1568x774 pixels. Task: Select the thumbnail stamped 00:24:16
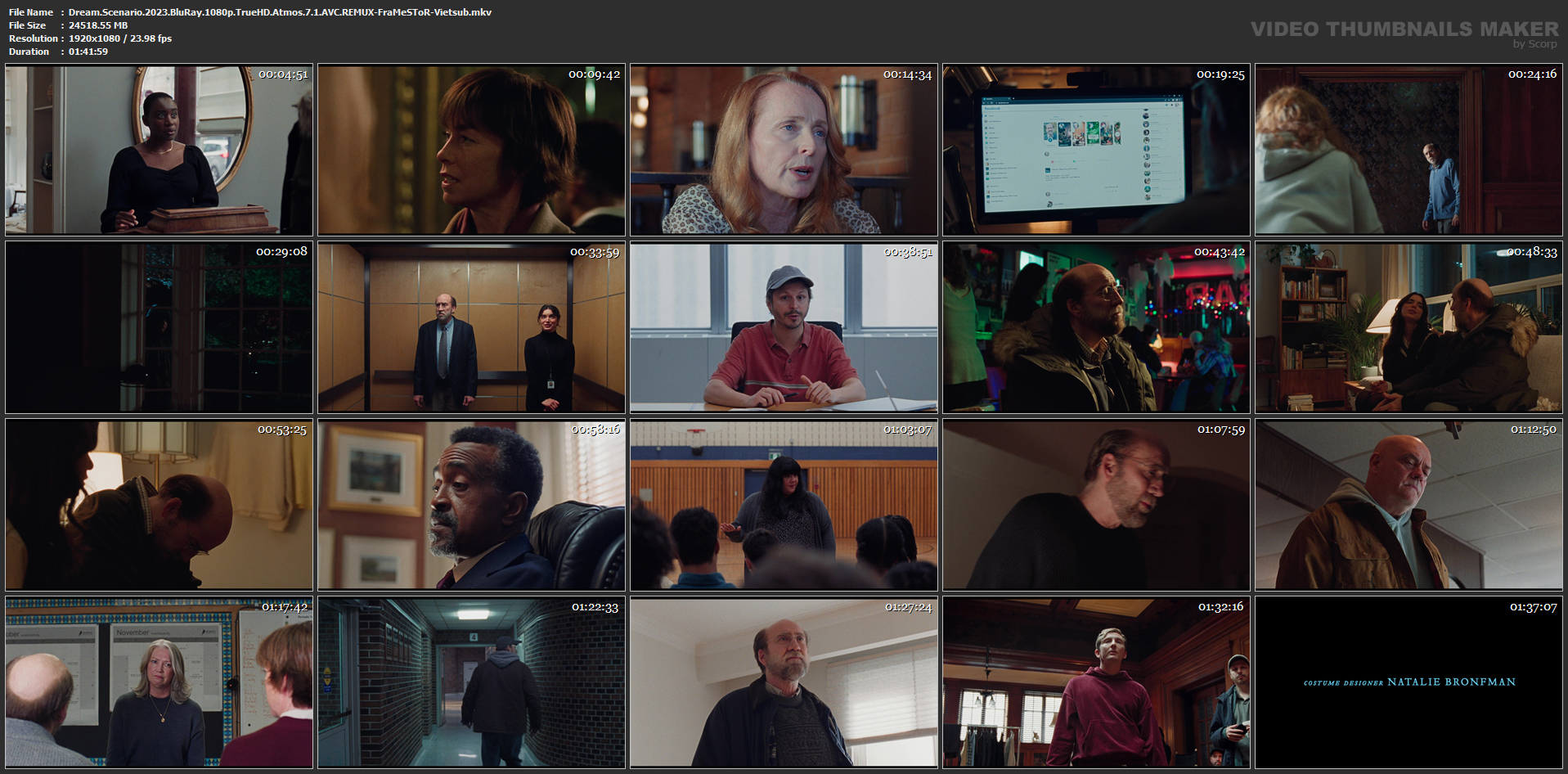point(1409,151)
